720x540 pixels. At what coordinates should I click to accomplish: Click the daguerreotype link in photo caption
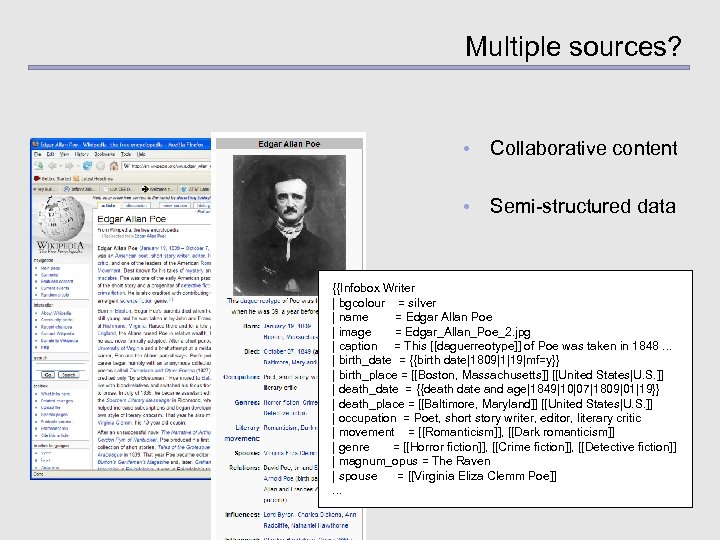[x=259, y=301]
